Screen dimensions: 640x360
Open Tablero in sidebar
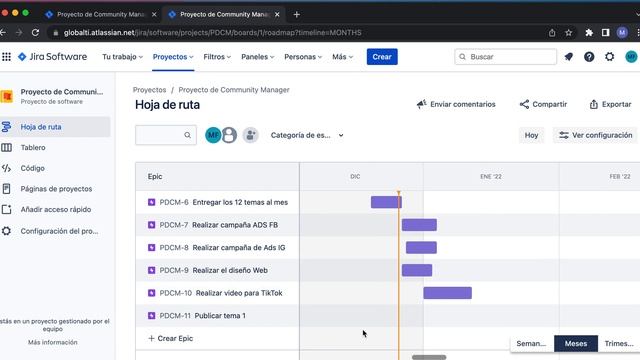(55, 147)
